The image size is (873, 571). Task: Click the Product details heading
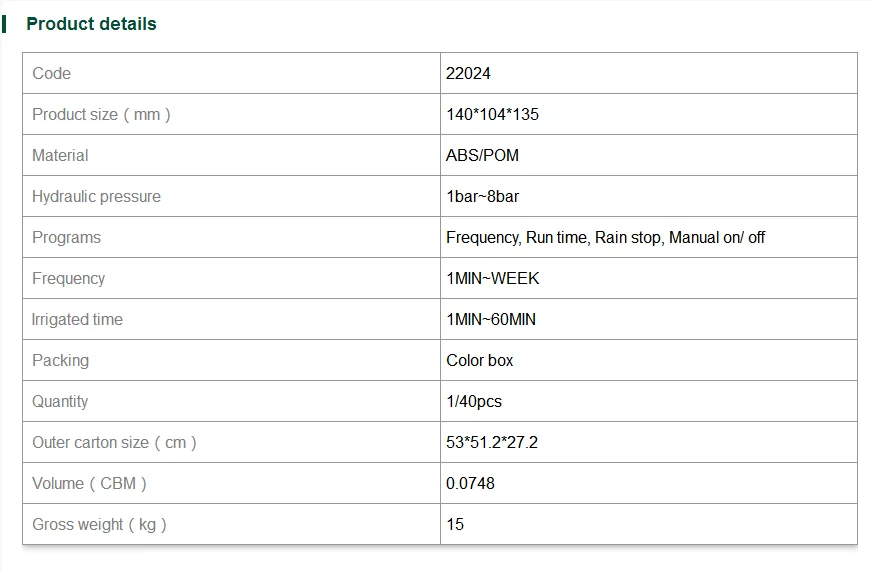[91, 24]
